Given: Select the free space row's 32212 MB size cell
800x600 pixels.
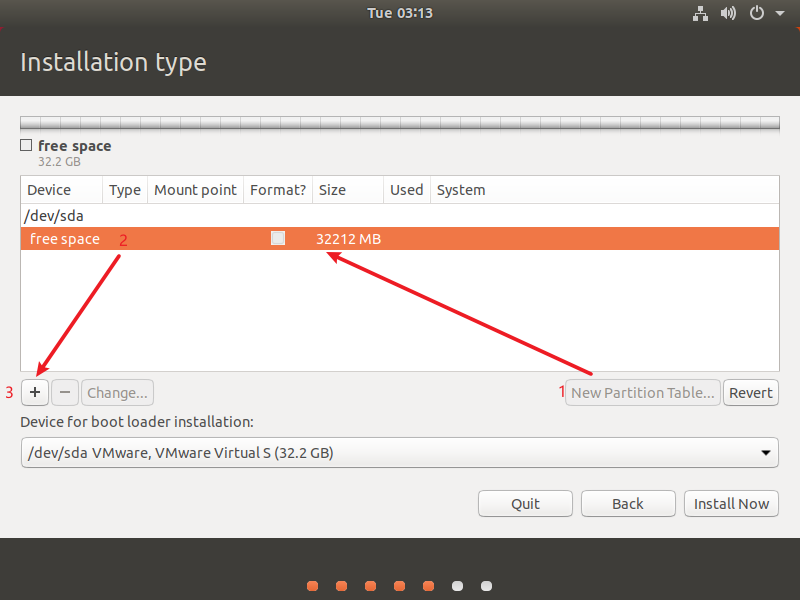Looking at the screenshot, I should tap(348, 239).
